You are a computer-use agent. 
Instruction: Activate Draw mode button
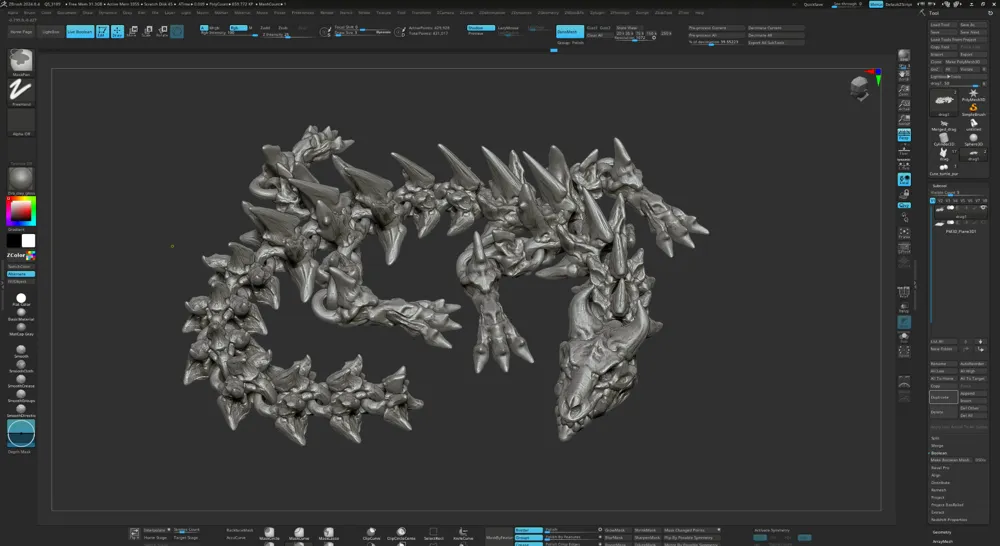pos(117,31)
